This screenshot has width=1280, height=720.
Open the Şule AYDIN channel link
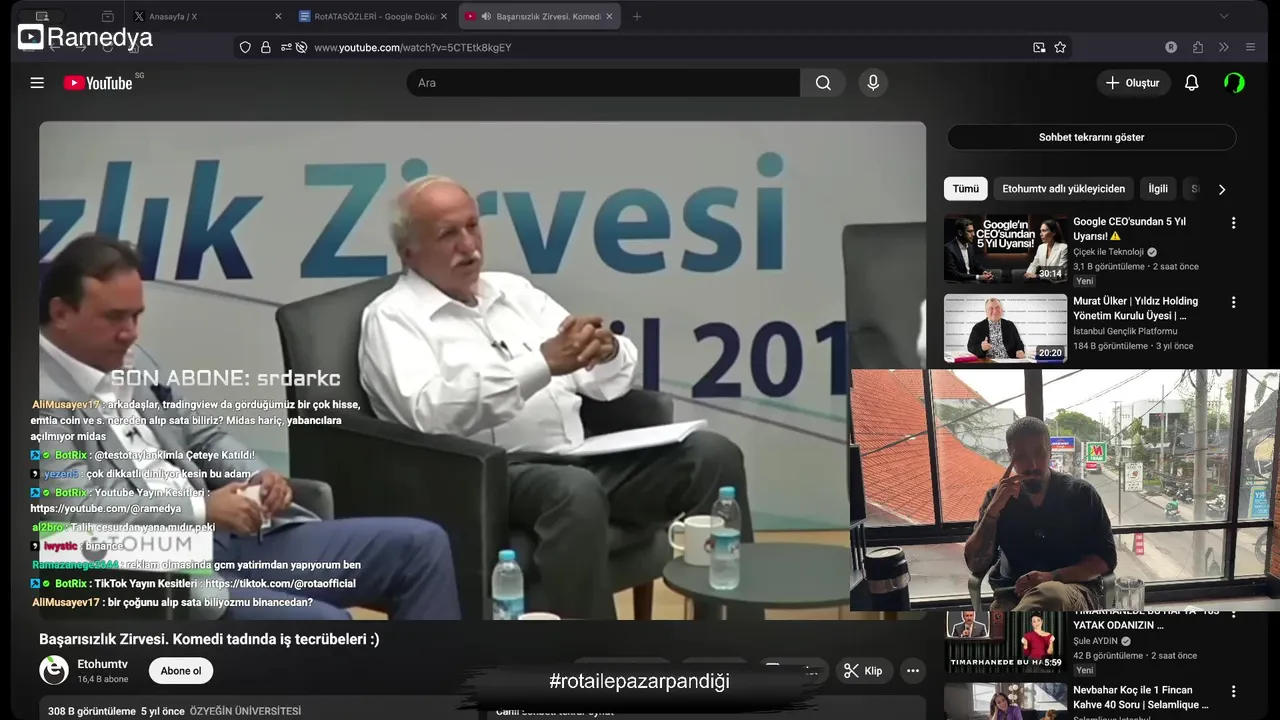pos(1096,641)
